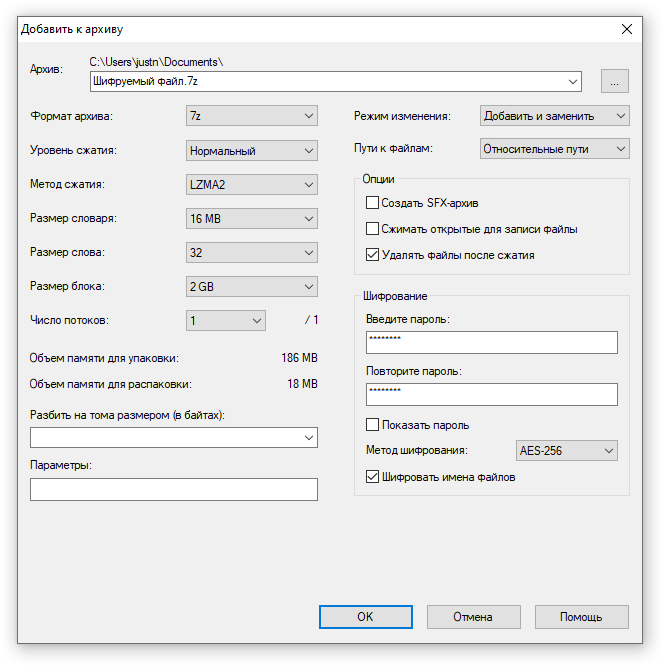Click into the Параметры text field

tap(174, 489)
